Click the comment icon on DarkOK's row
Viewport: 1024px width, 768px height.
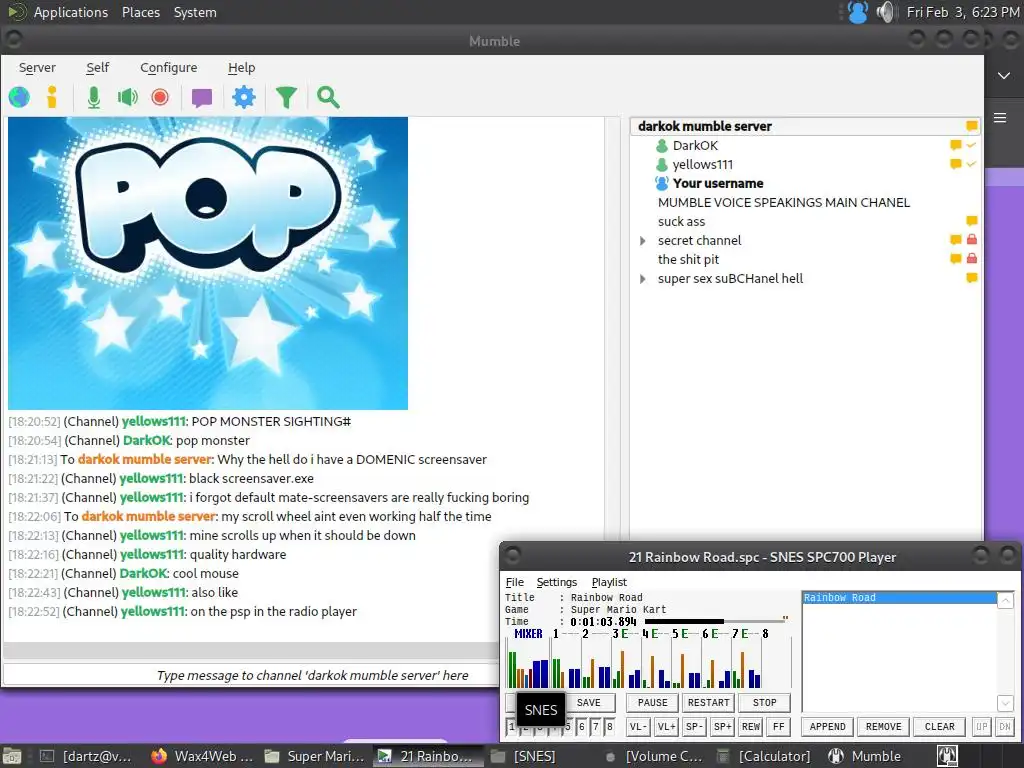coord(955,145)
